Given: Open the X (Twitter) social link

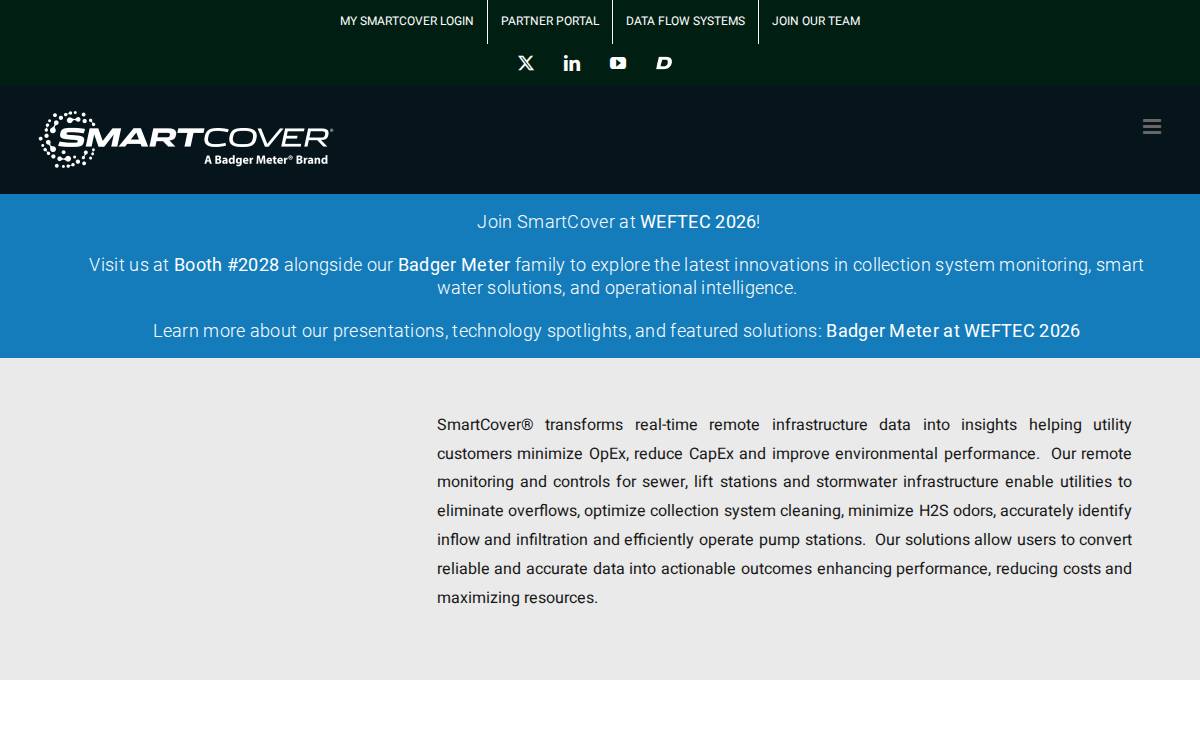Looking at the screenshot, I should click(x=526, y=63).
